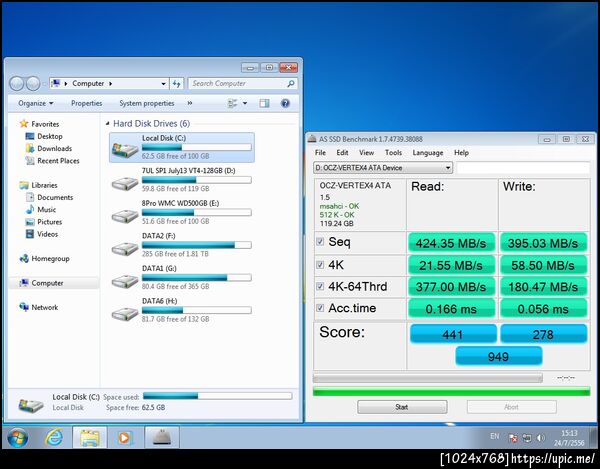Show the preview pane icon
600x469 pixels.
[264, 103]
